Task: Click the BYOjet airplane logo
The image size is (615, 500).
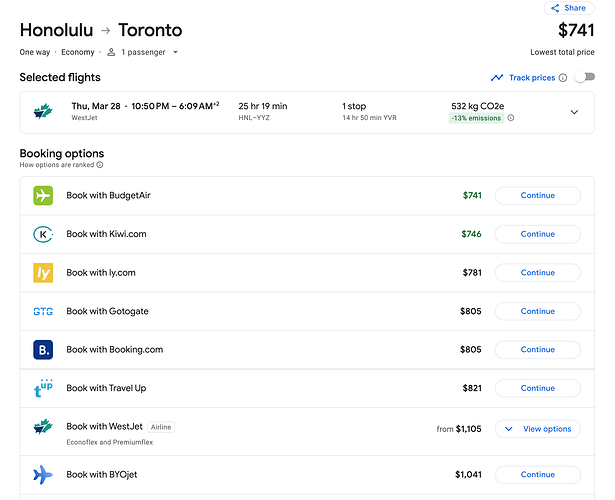Action: [43, 475]
